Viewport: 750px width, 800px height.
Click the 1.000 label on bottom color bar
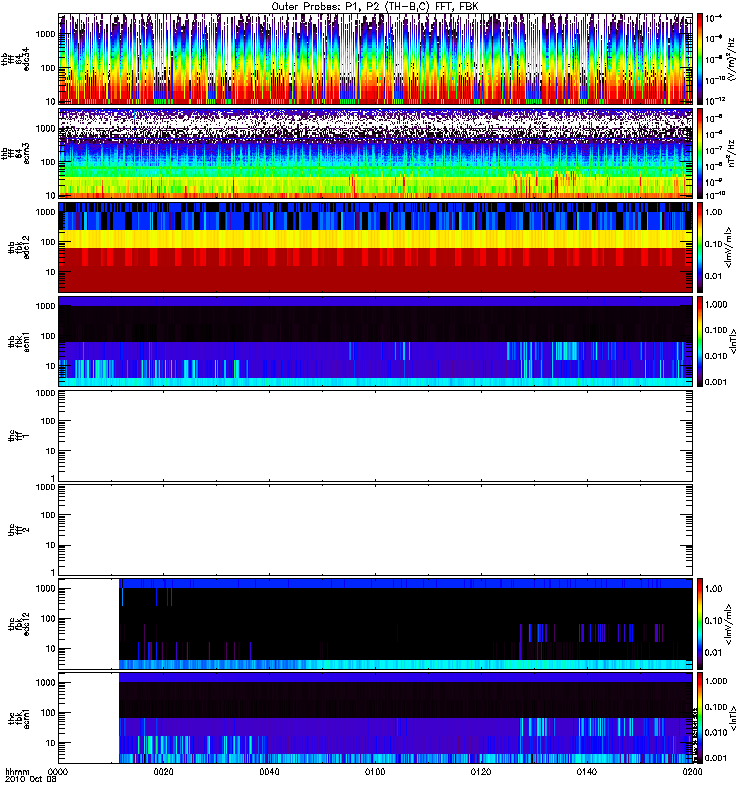(x=716, y=681)
